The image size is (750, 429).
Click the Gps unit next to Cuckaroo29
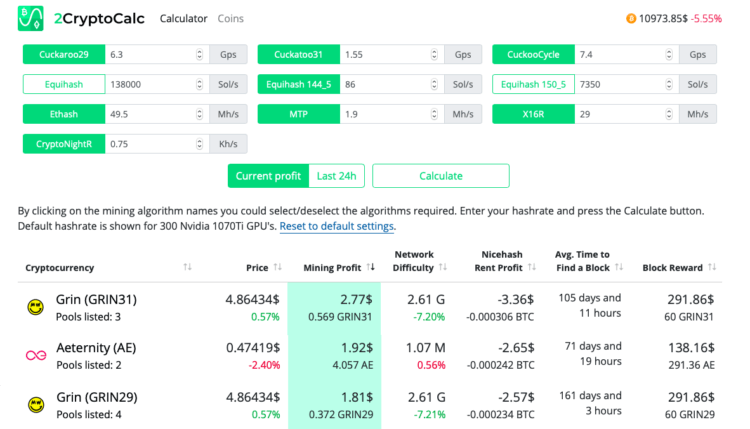pyautogui.click(x=228, y=55)
